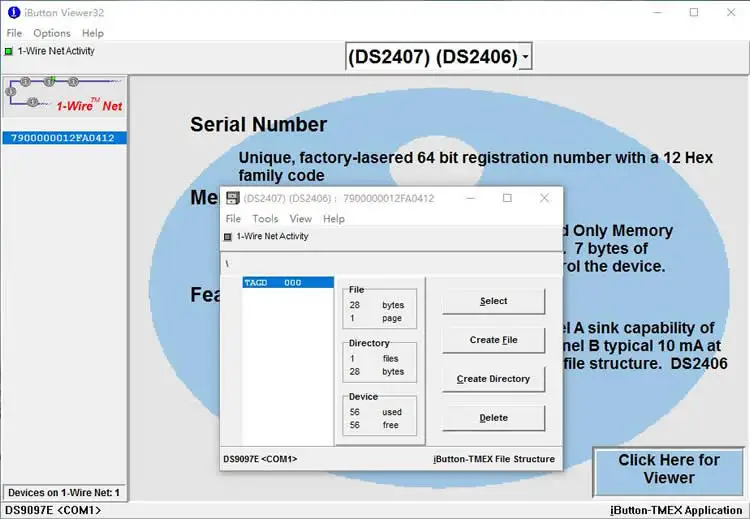Open the Help menu in the DS2407 window

pyautogui.click(x=333, y=219)
